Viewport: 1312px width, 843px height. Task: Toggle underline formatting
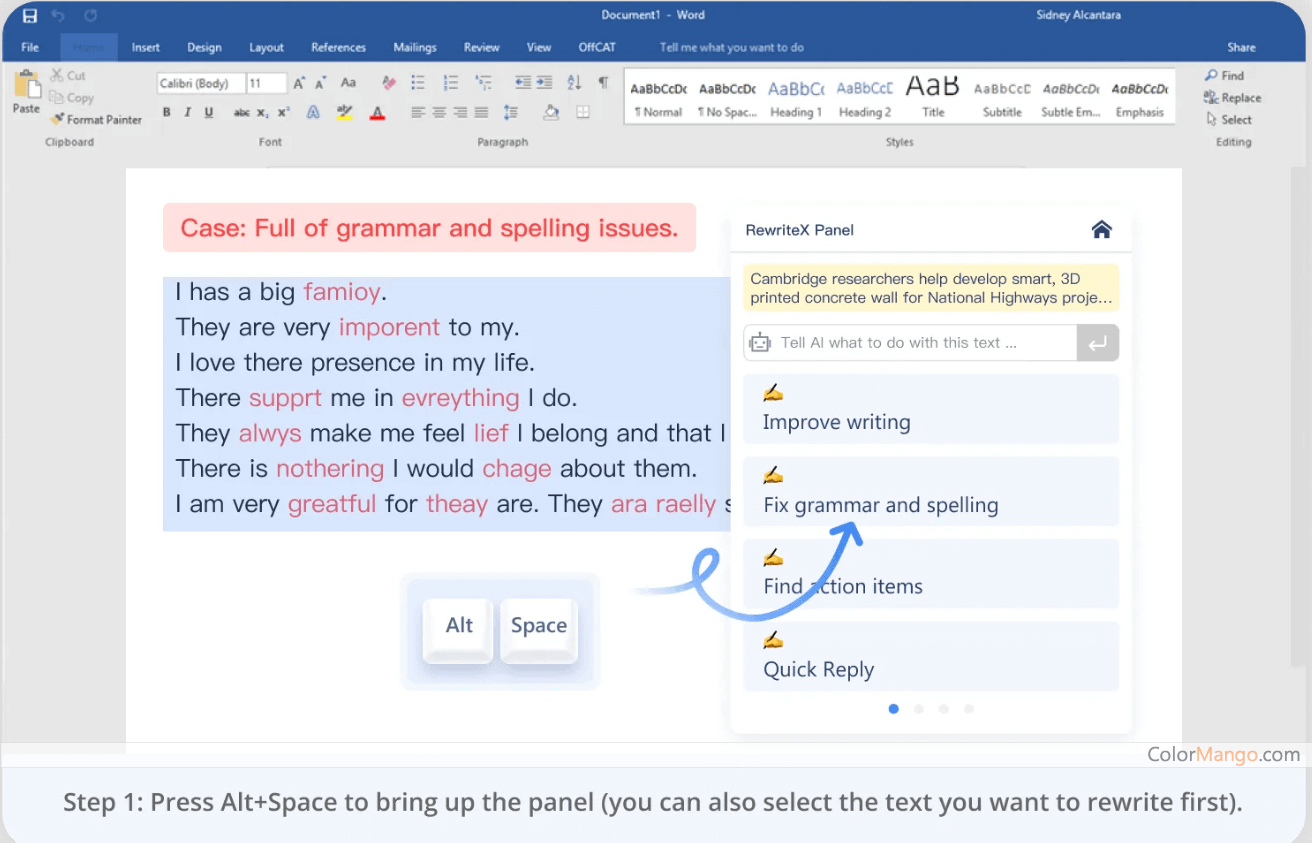pos(208,113)
